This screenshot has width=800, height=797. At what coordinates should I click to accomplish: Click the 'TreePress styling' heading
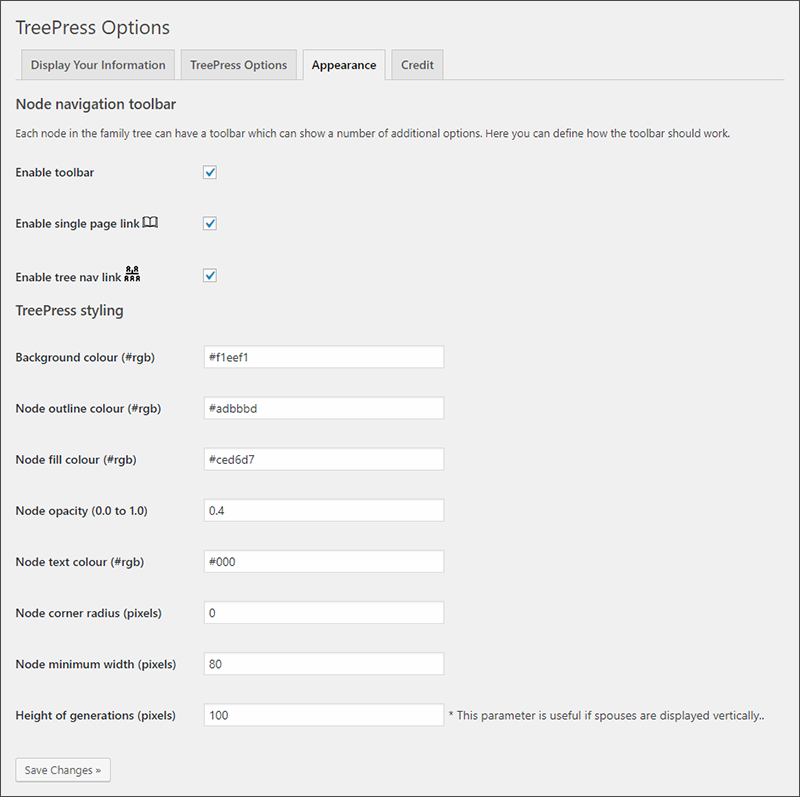(x=69, y=310)
